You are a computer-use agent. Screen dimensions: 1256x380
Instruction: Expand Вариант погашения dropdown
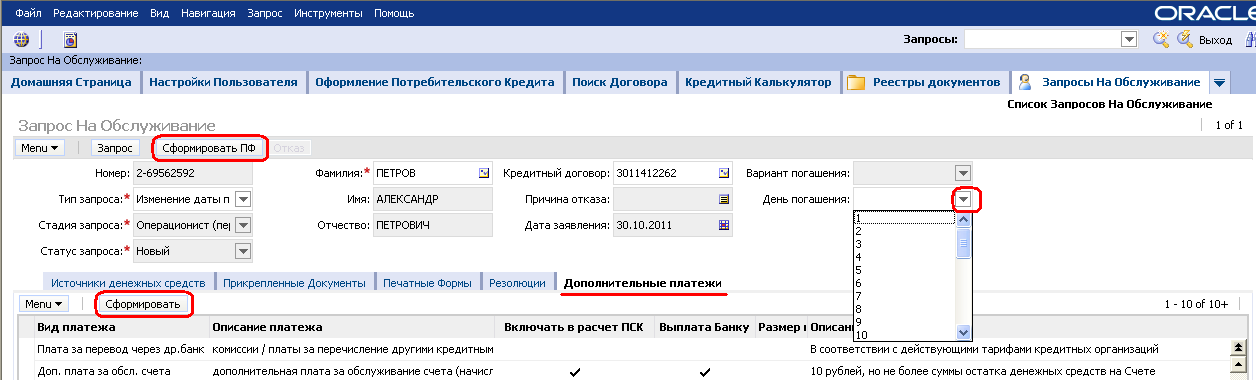point(963,173)
